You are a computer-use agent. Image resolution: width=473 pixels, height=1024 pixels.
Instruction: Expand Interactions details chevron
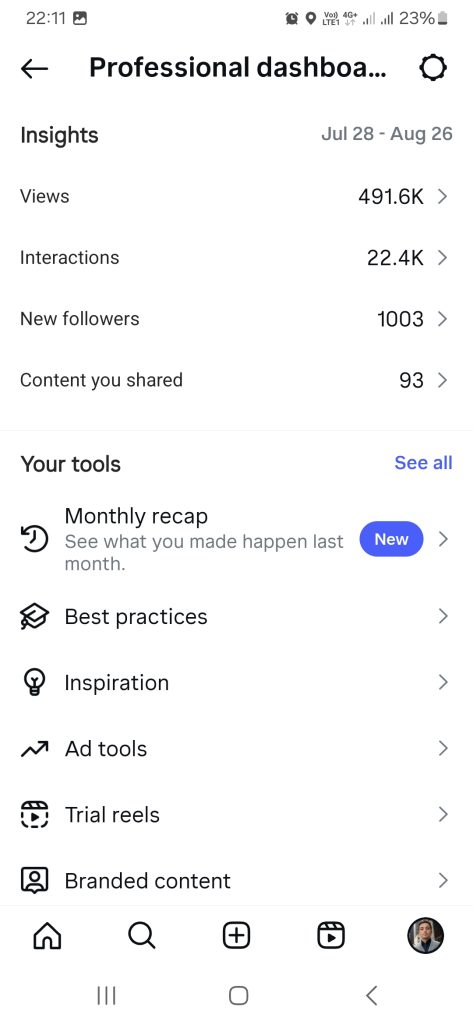pyautogui.click(x=442, y=257)
